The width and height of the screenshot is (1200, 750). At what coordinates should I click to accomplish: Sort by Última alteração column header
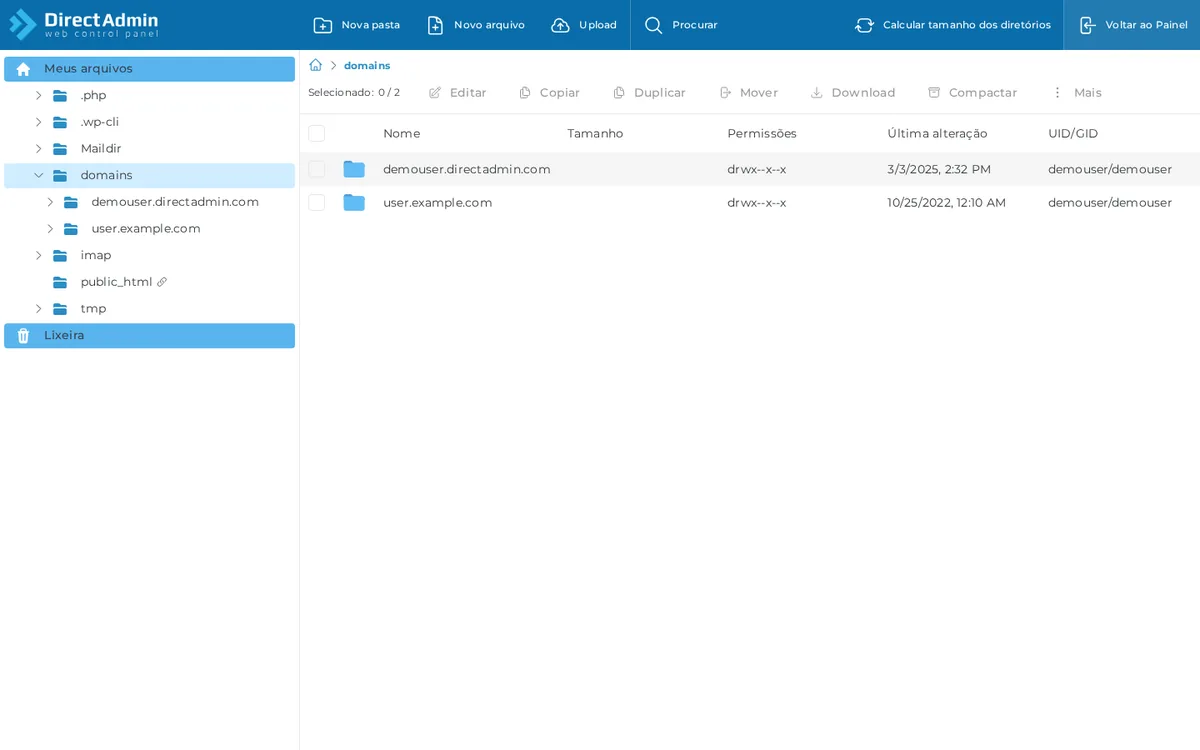937,133
